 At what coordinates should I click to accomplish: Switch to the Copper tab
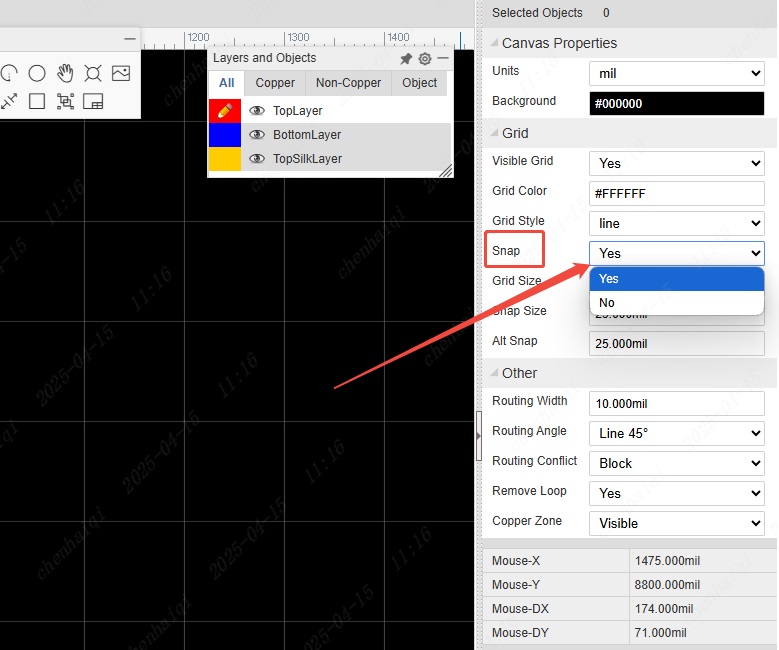pyautogui.click(x=275, y=83)
